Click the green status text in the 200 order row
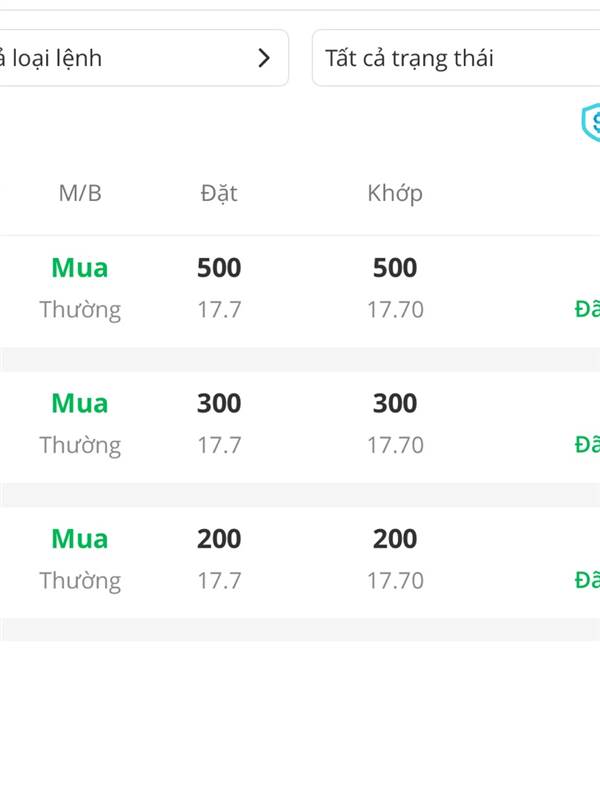This screenshot has width=600, height=800. pos(587,580)
